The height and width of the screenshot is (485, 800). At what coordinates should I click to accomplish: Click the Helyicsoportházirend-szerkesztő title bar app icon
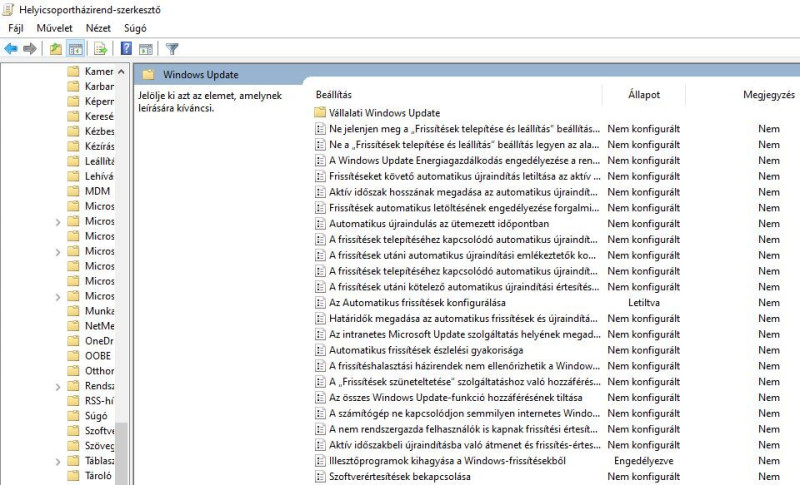[8, 9]
